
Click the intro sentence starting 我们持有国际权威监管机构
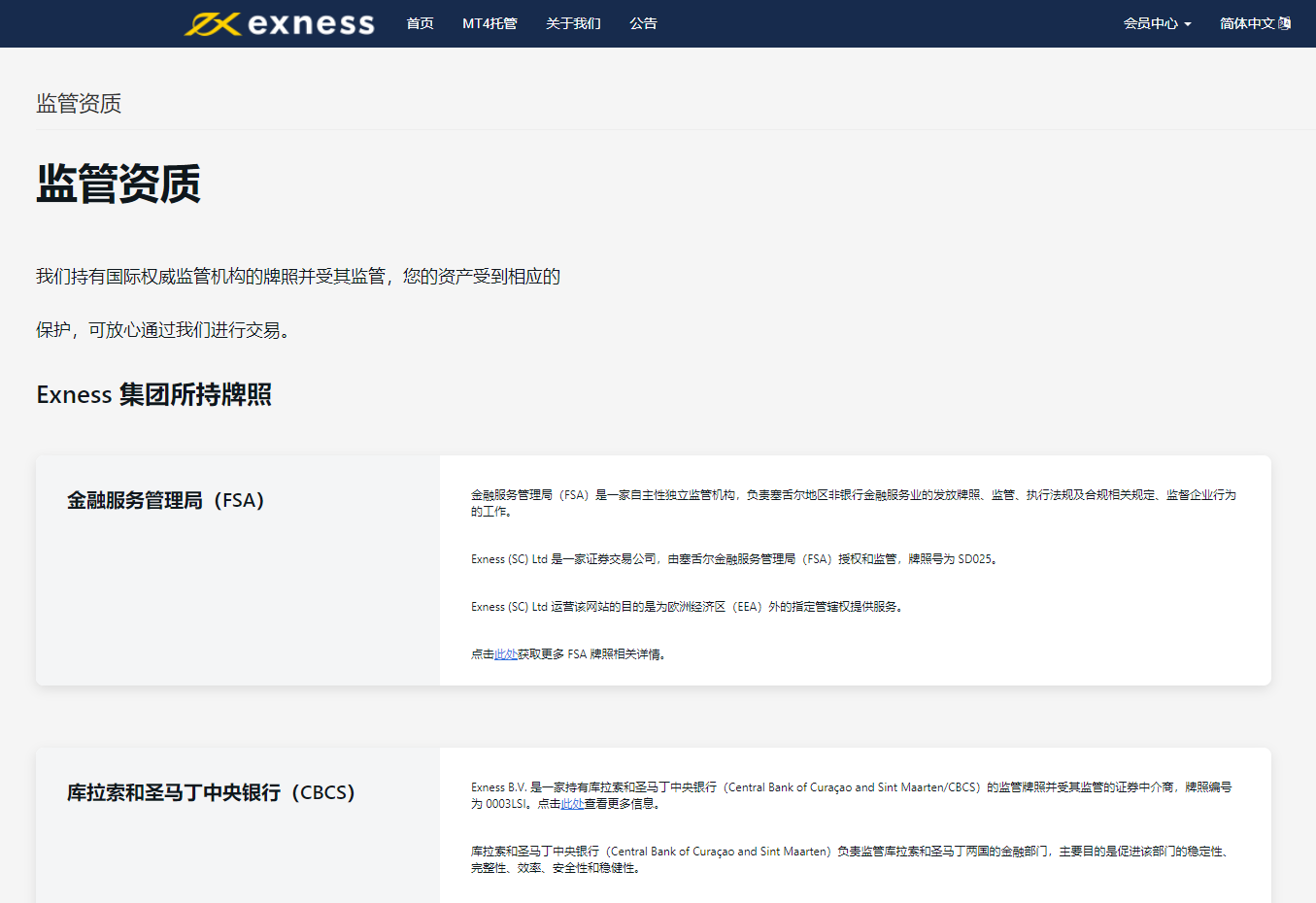[298, 277]
